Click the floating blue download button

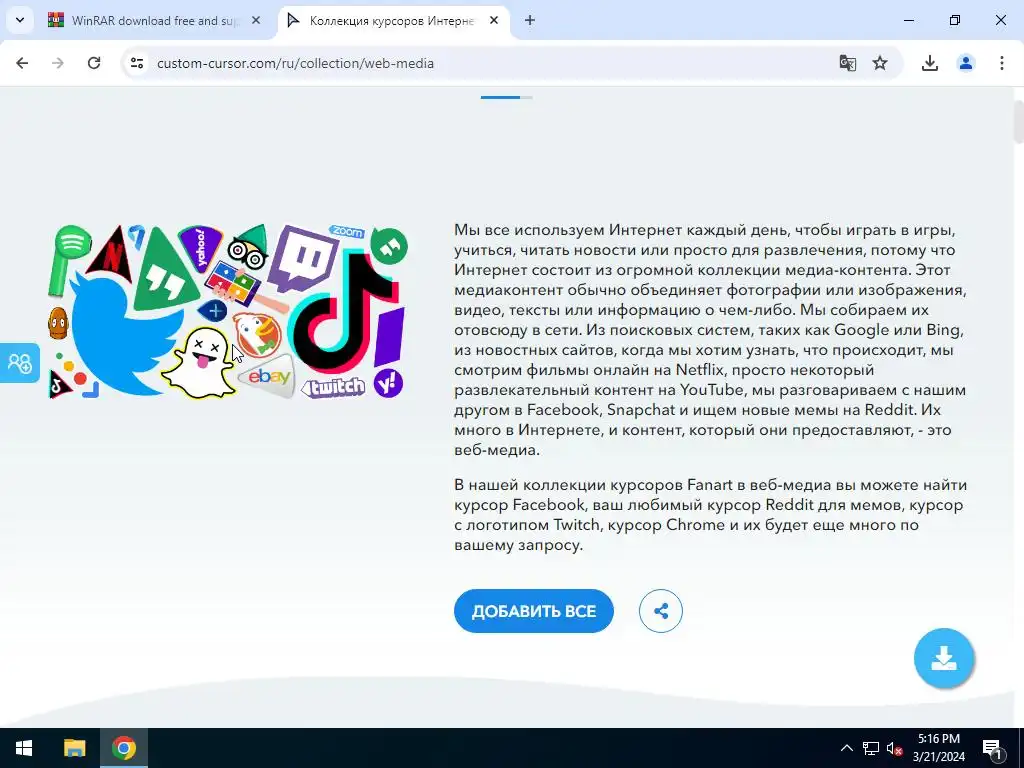tap(944, 658)
